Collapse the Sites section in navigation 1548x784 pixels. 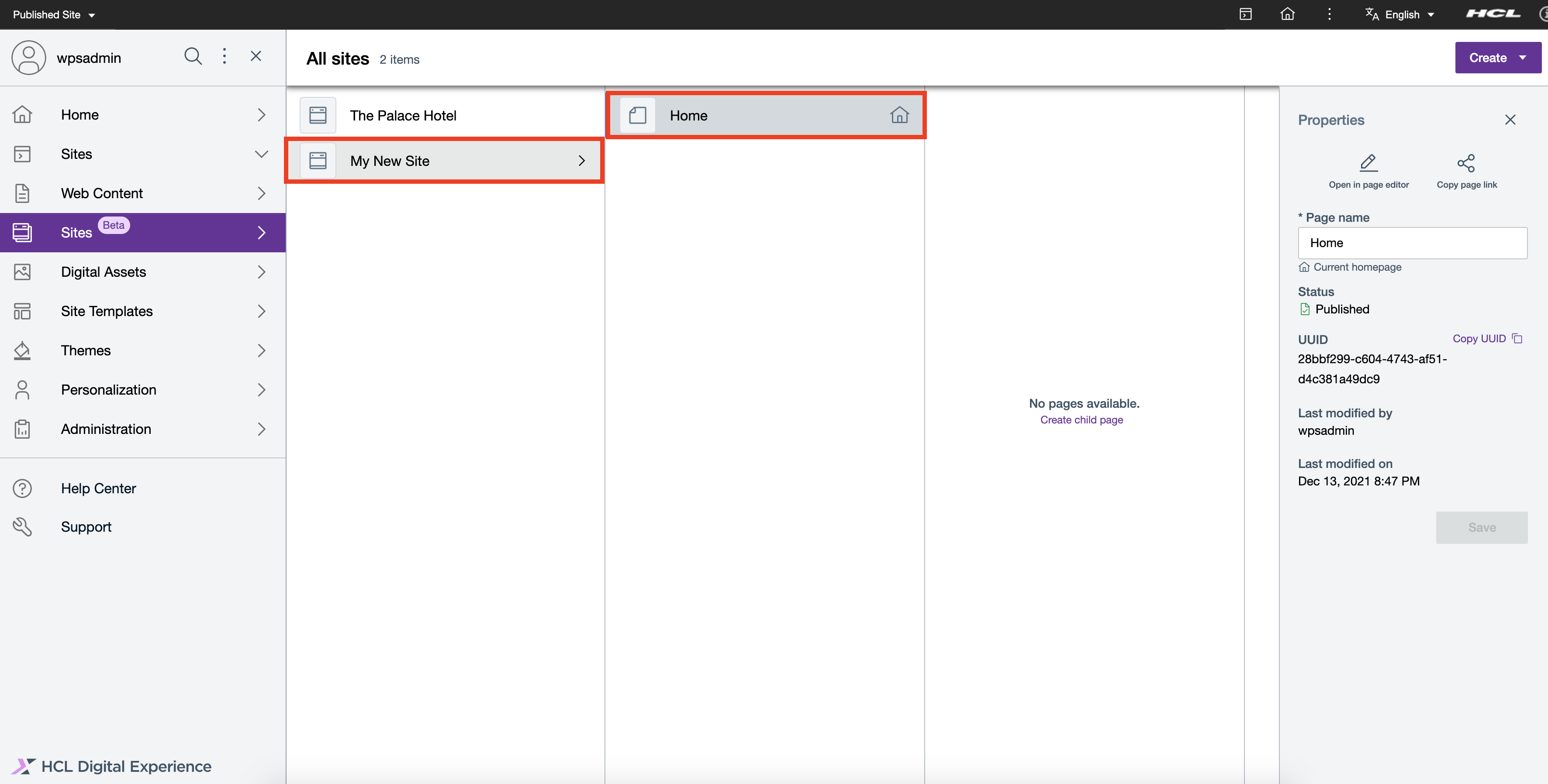(x=261, y=154)
